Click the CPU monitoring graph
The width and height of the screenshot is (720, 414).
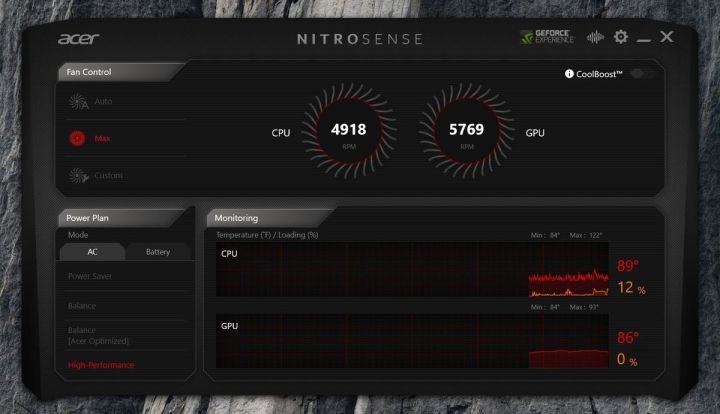[x=412, y=270]
